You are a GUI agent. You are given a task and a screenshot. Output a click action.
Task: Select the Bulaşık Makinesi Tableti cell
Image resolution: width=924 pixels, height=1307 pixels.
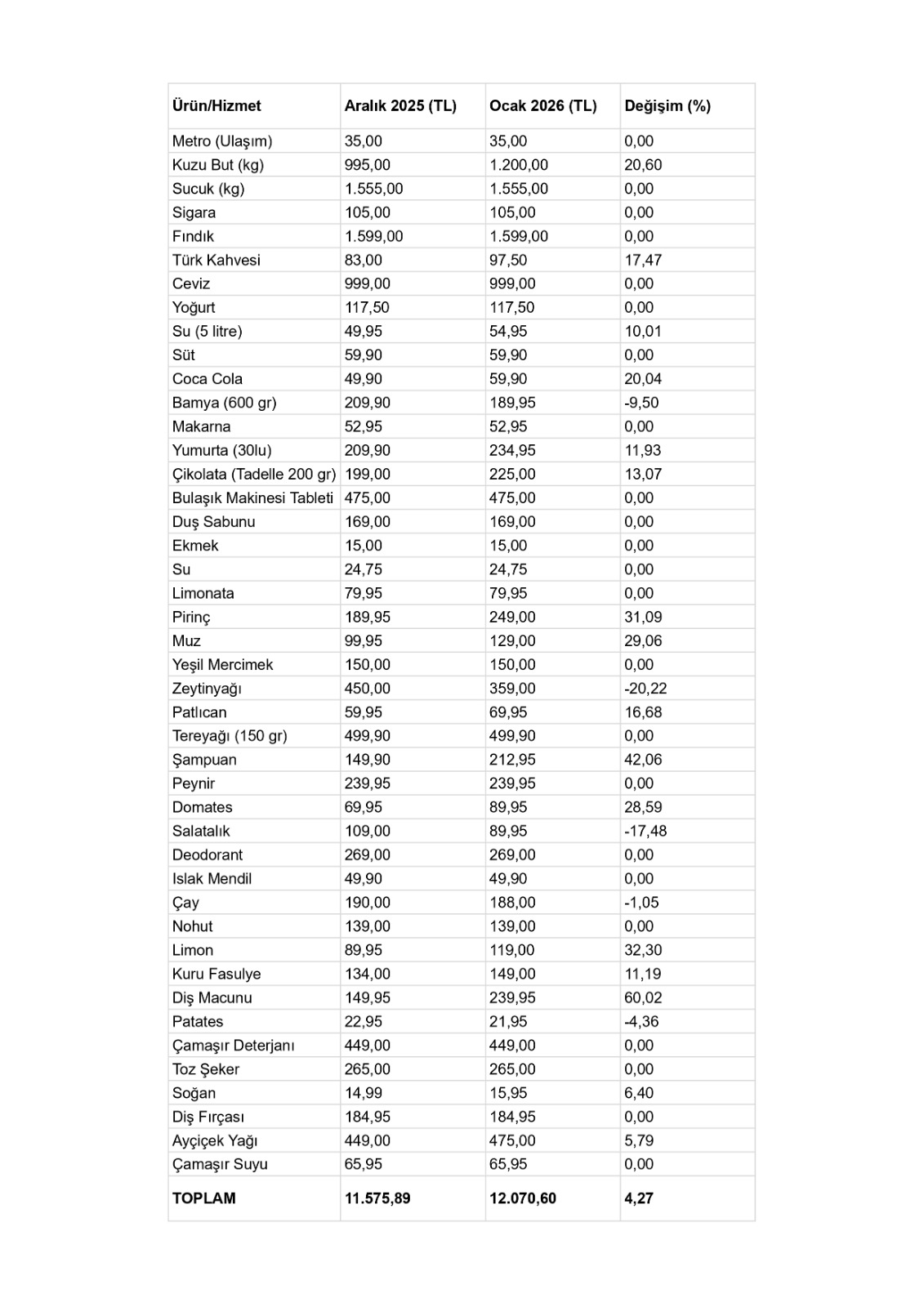coord(252,497)
